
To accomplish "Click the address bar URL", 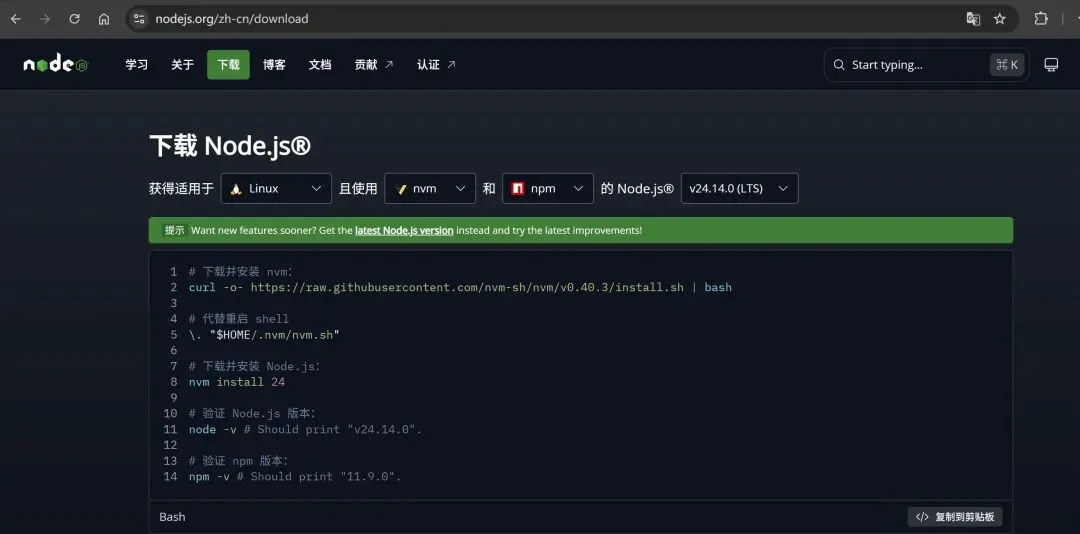I will pyautogui.click(x=231, y=19).
